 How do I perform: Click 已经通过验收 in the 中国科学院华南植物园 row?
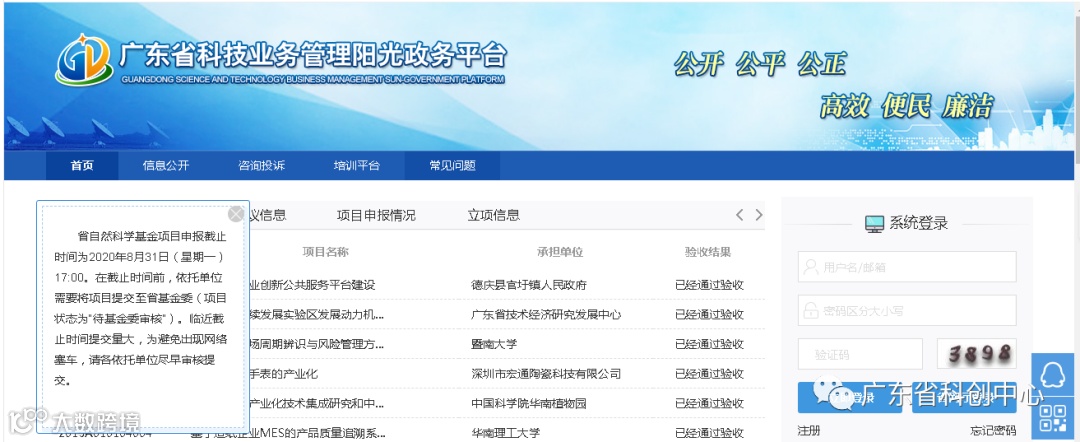point(709,403)
